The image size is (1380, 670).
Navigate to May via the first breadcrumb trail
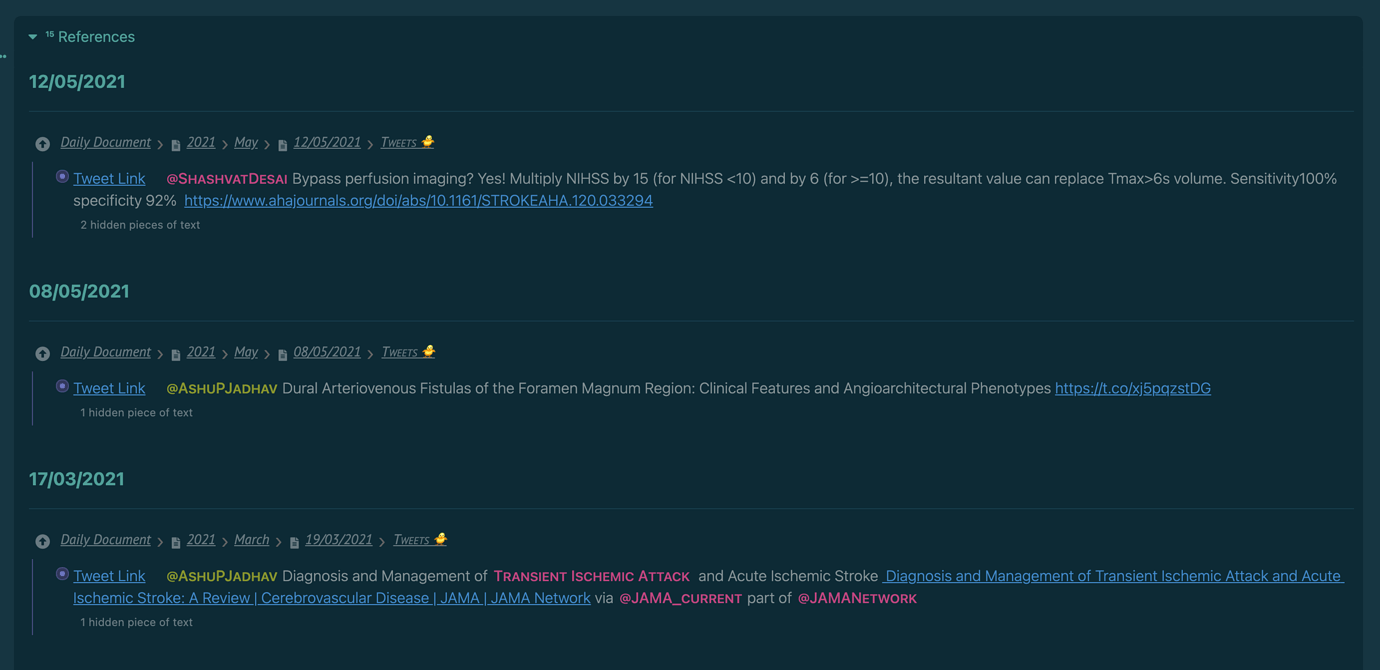(x=245, y=142)
